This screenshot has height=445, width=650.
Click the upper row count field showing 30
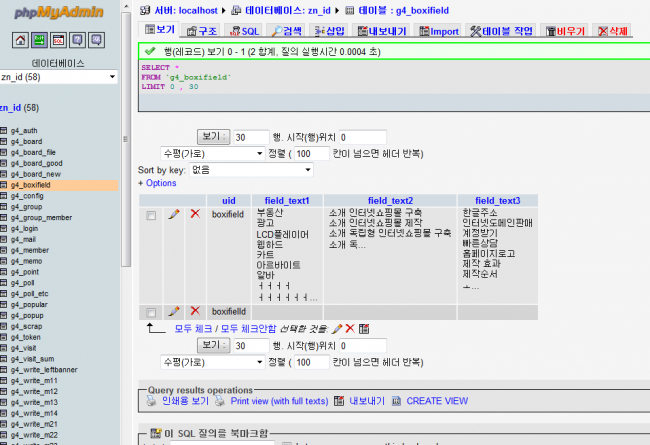(x=252, y=137)
